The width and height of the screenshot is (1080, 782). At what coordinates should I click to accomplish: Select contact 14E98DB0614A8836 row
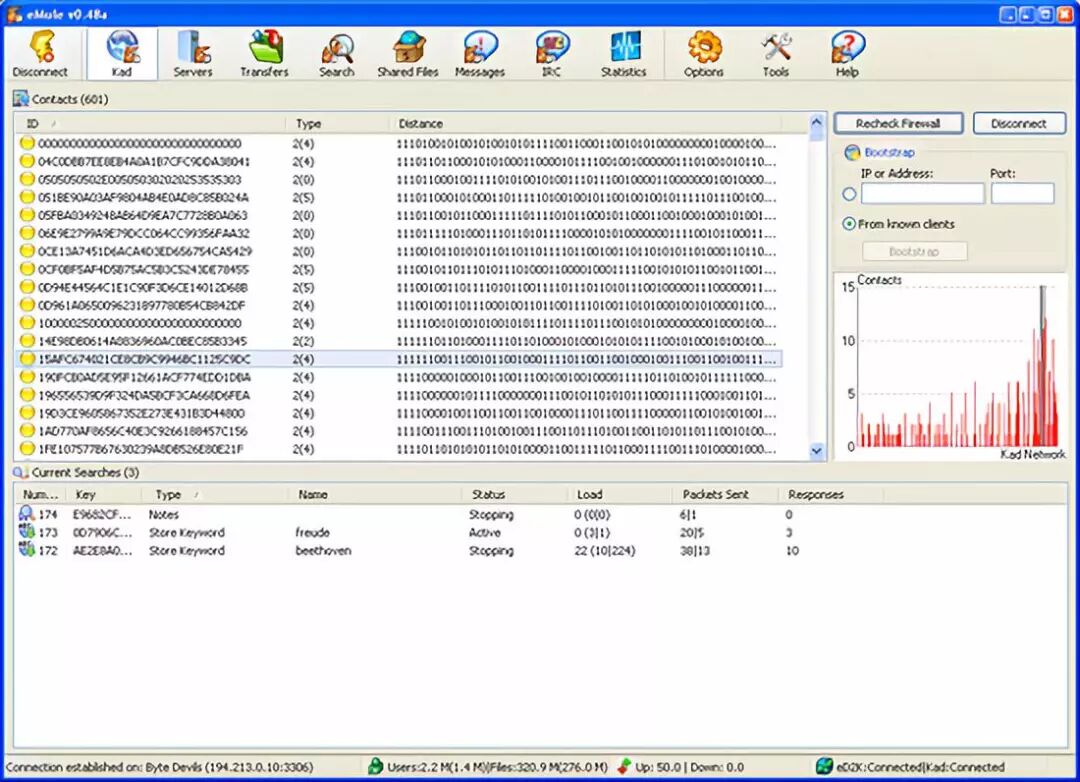coord(398,341)
